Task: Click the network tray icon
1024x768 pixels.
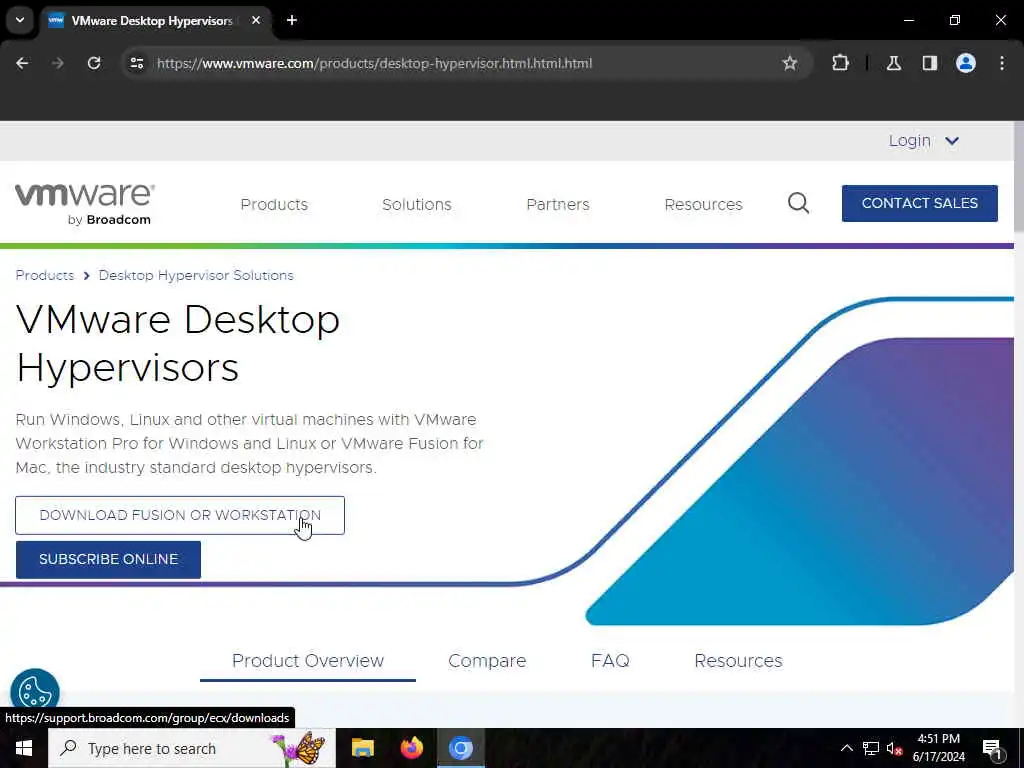Action: 871,748
